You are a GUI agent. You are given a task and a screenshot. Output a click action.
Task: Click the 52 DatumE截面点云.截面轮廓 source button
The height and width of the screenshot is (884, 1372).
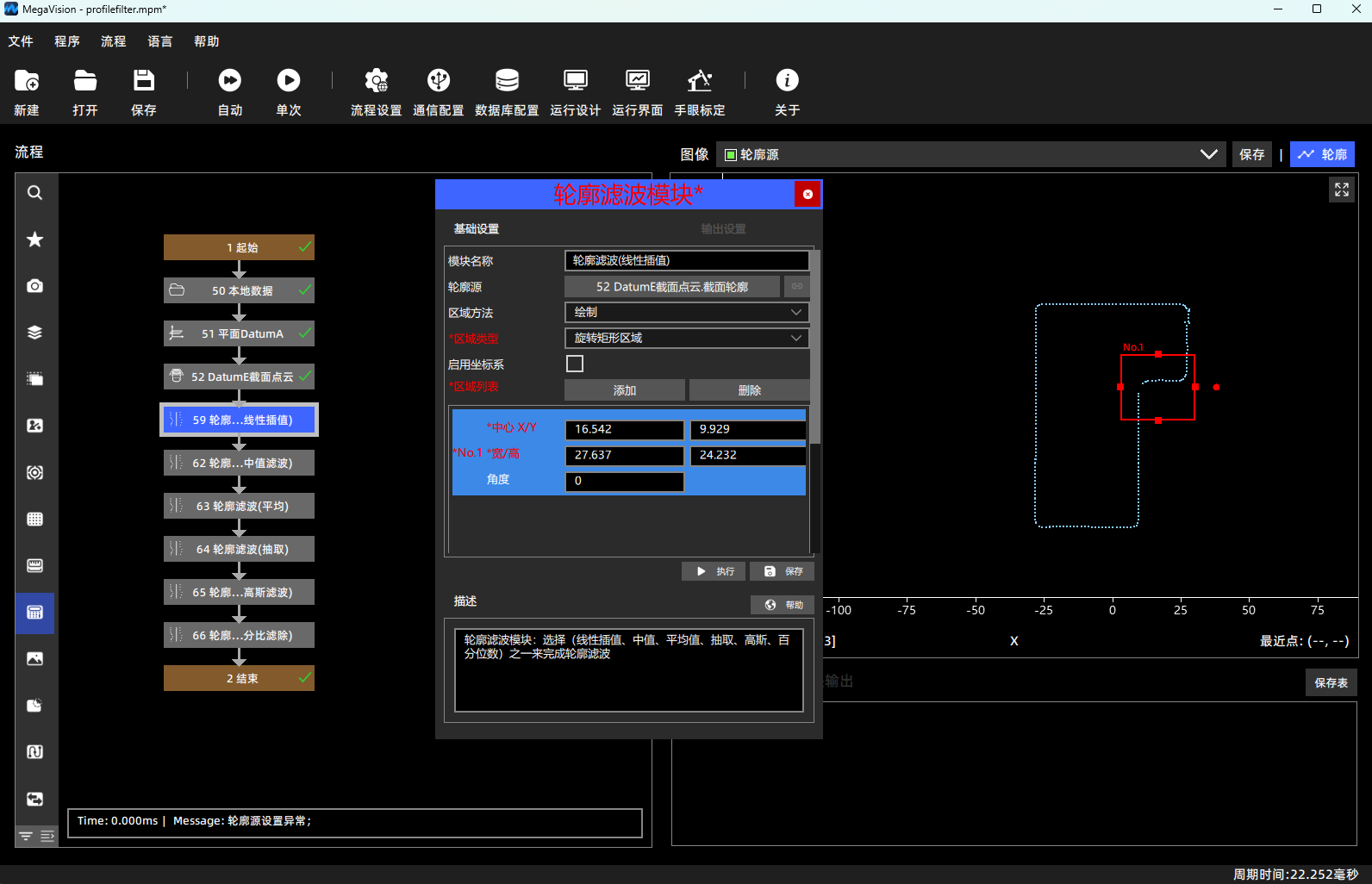[x=672, y=286]
